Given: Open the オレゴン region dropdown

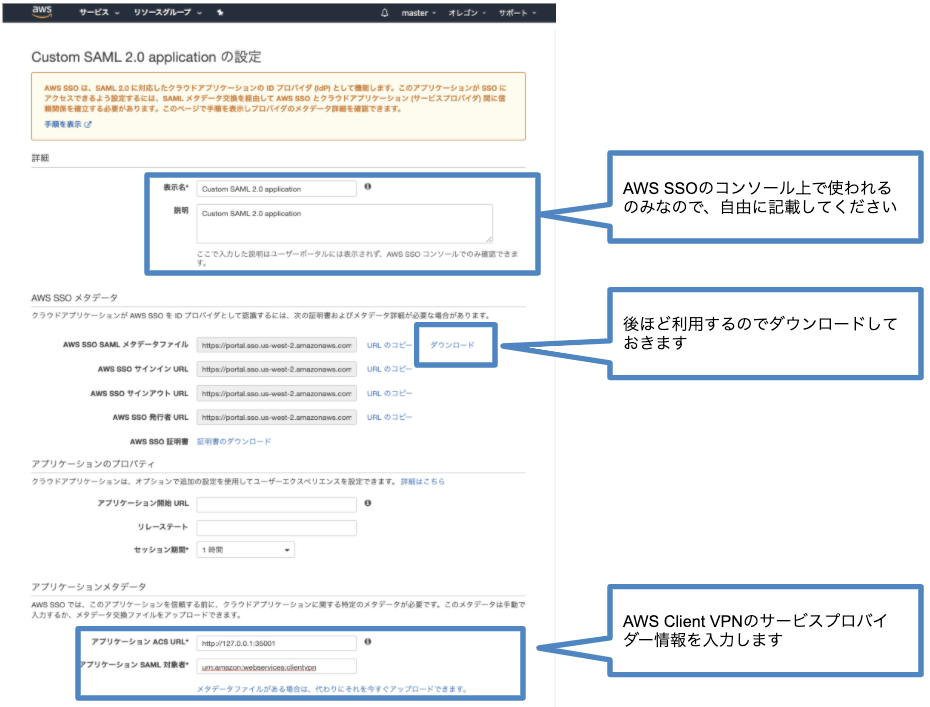Looking at the screenshot, I should [x=467, y=13].
